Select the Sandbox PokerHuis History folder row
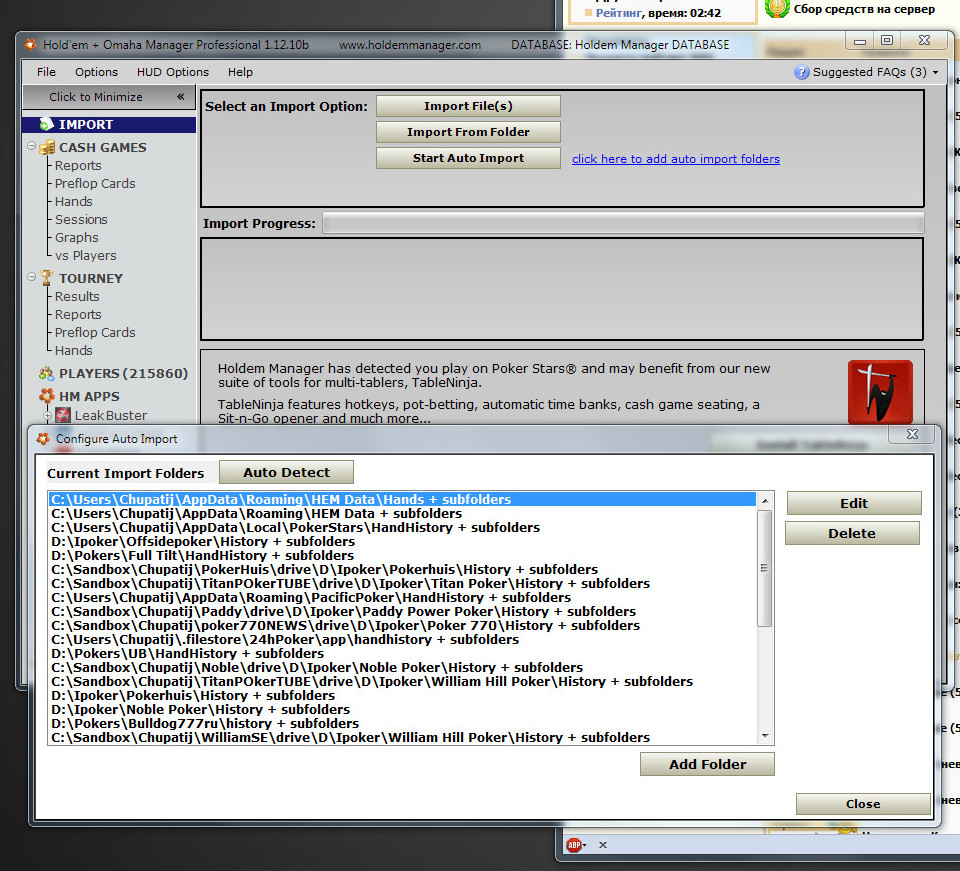Screen dimensions: 960x871 click(402, 570)
